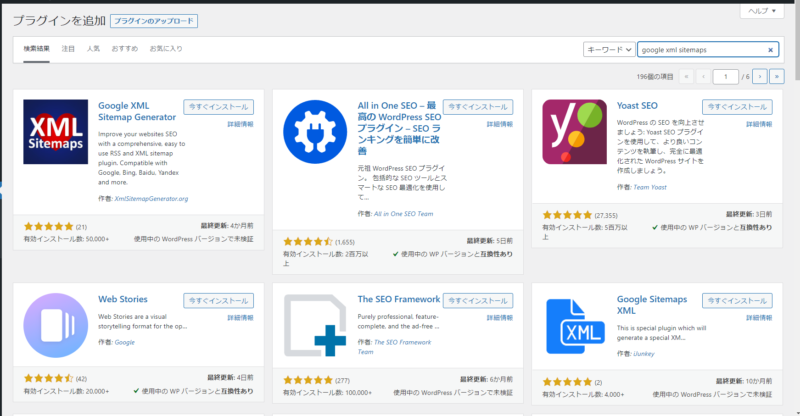Screen dimensions: 800x416
Task: Click the Google XML Sitemap Generator star rating
Action: point(48,226)
